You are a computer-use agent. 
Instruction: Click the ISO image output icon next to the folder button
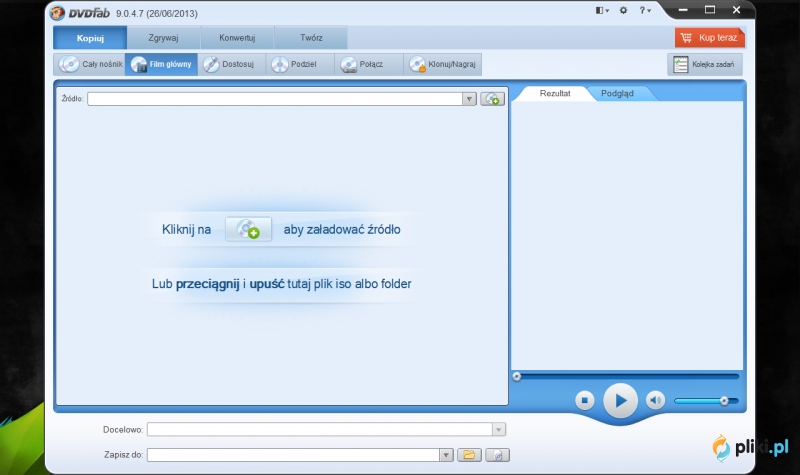497,455
